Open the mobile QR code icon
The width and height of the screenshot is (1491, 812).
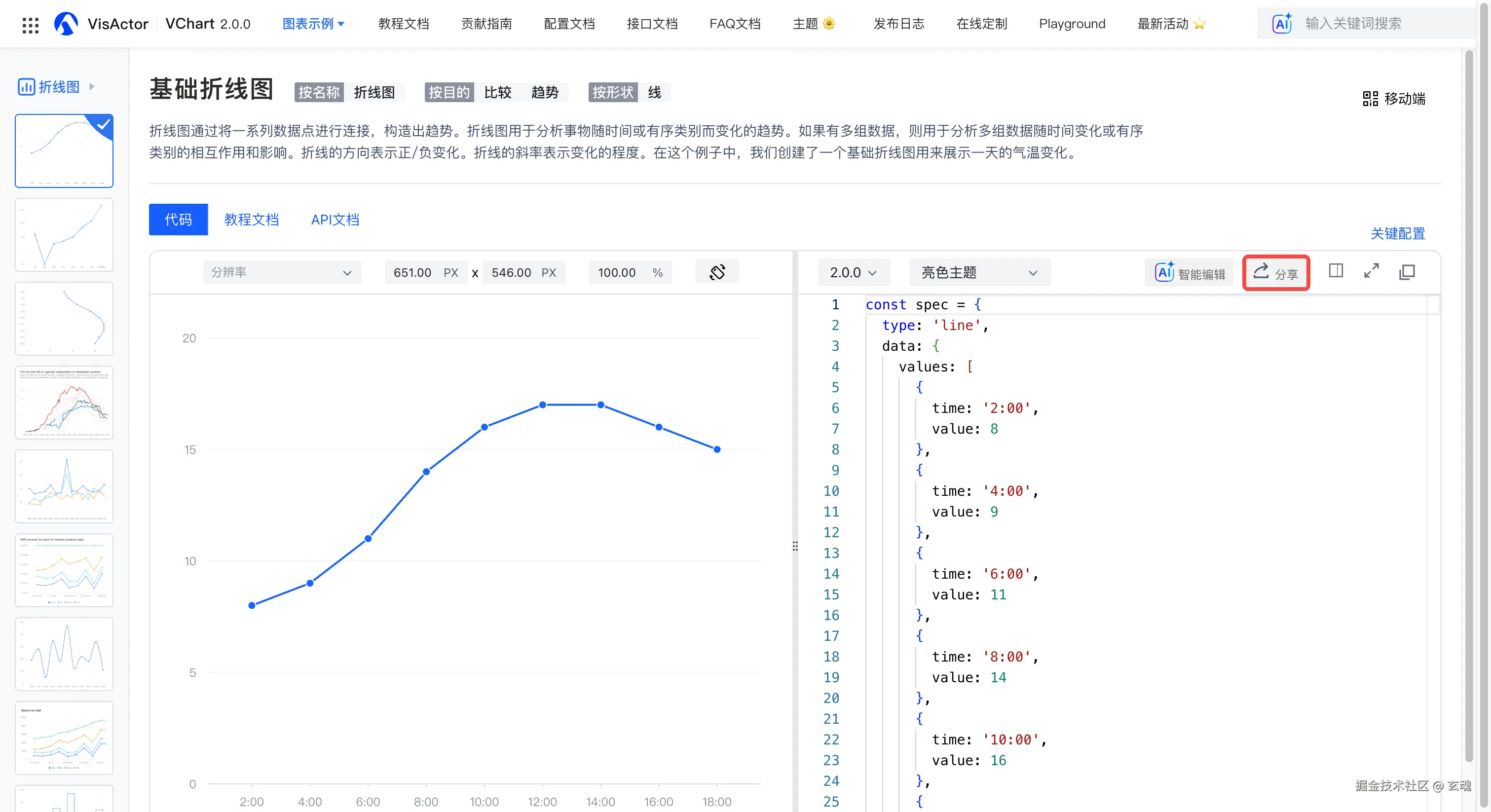(x=1370, y=98)
